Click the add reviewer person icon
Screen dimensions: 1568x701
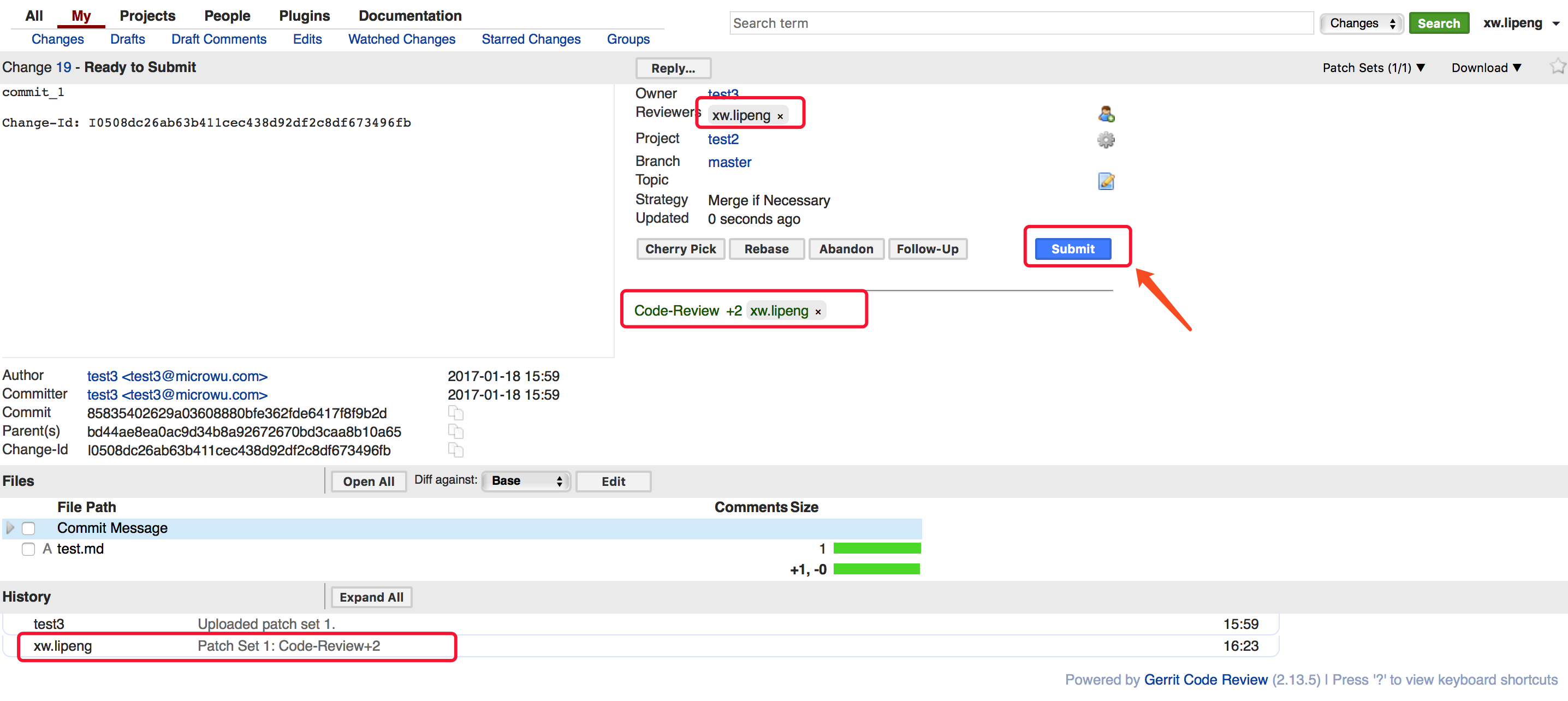(1106, 114)
